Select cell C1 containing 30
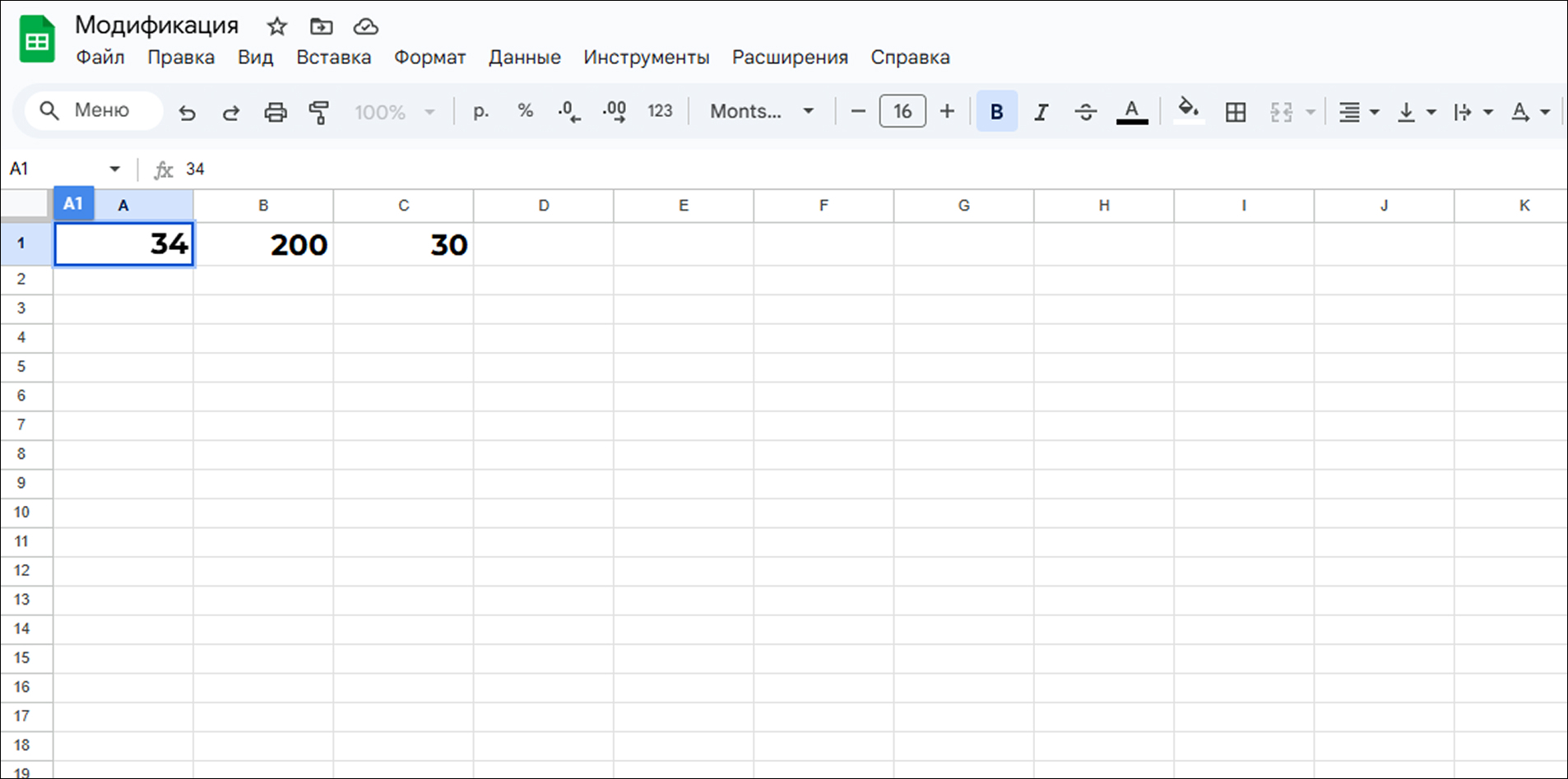1568x779 pixels. [403, 244]
